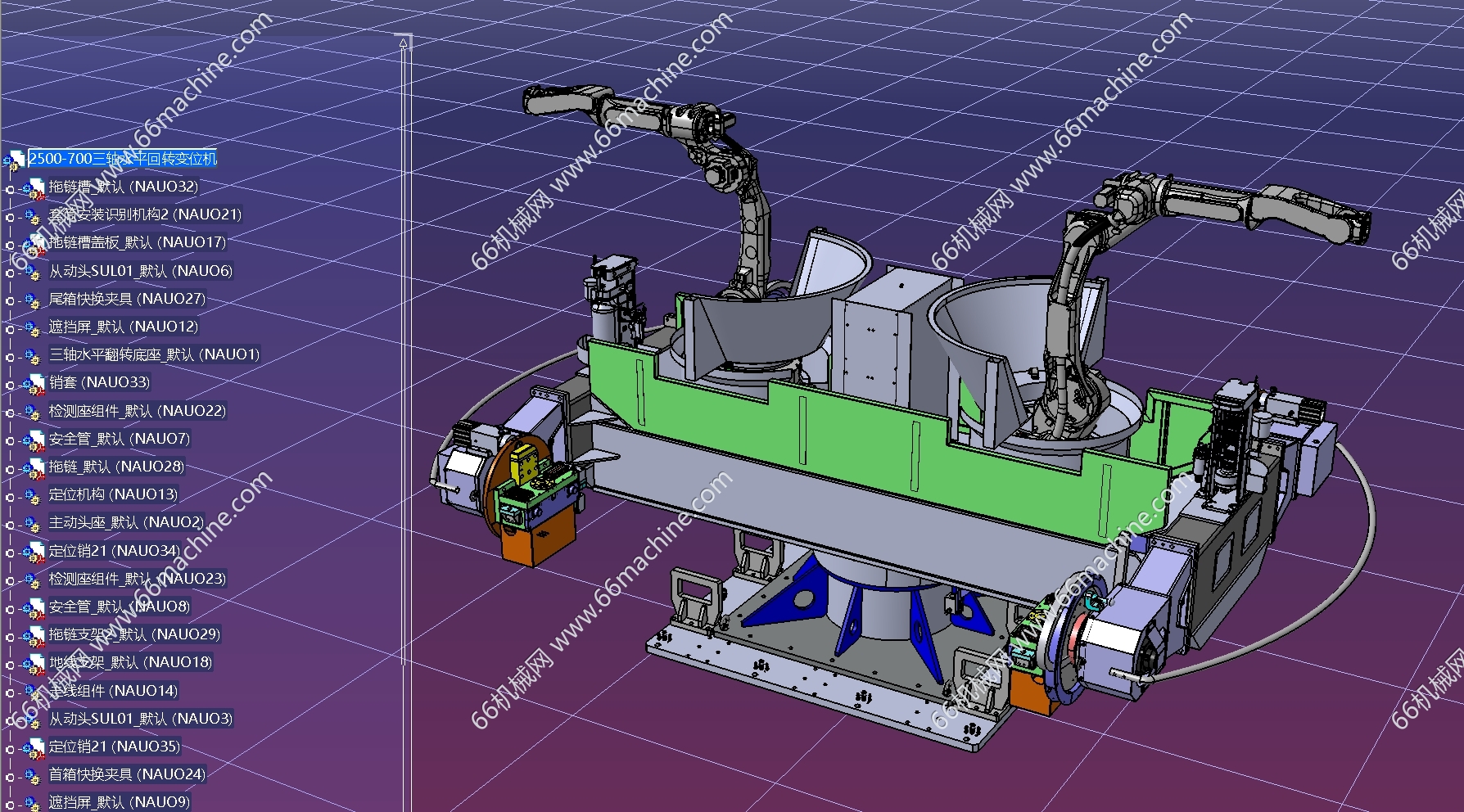Click the assembly icon of 主动头座_默认 (NAUO2)
Screen dimensions: 1464x812
tap(34, 524)
